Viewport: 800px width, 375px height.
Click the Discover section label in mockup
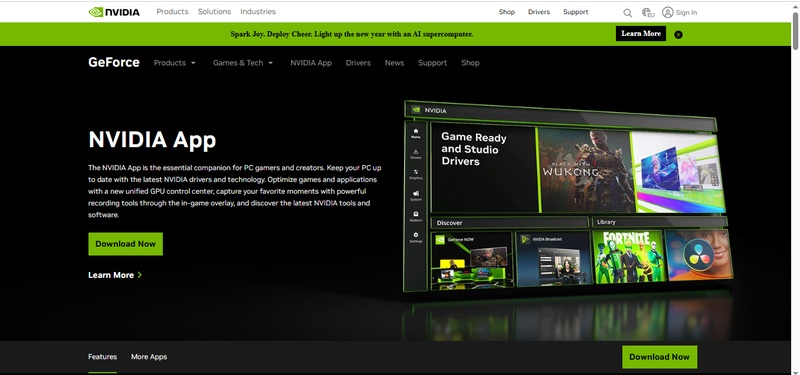point(449,223)
